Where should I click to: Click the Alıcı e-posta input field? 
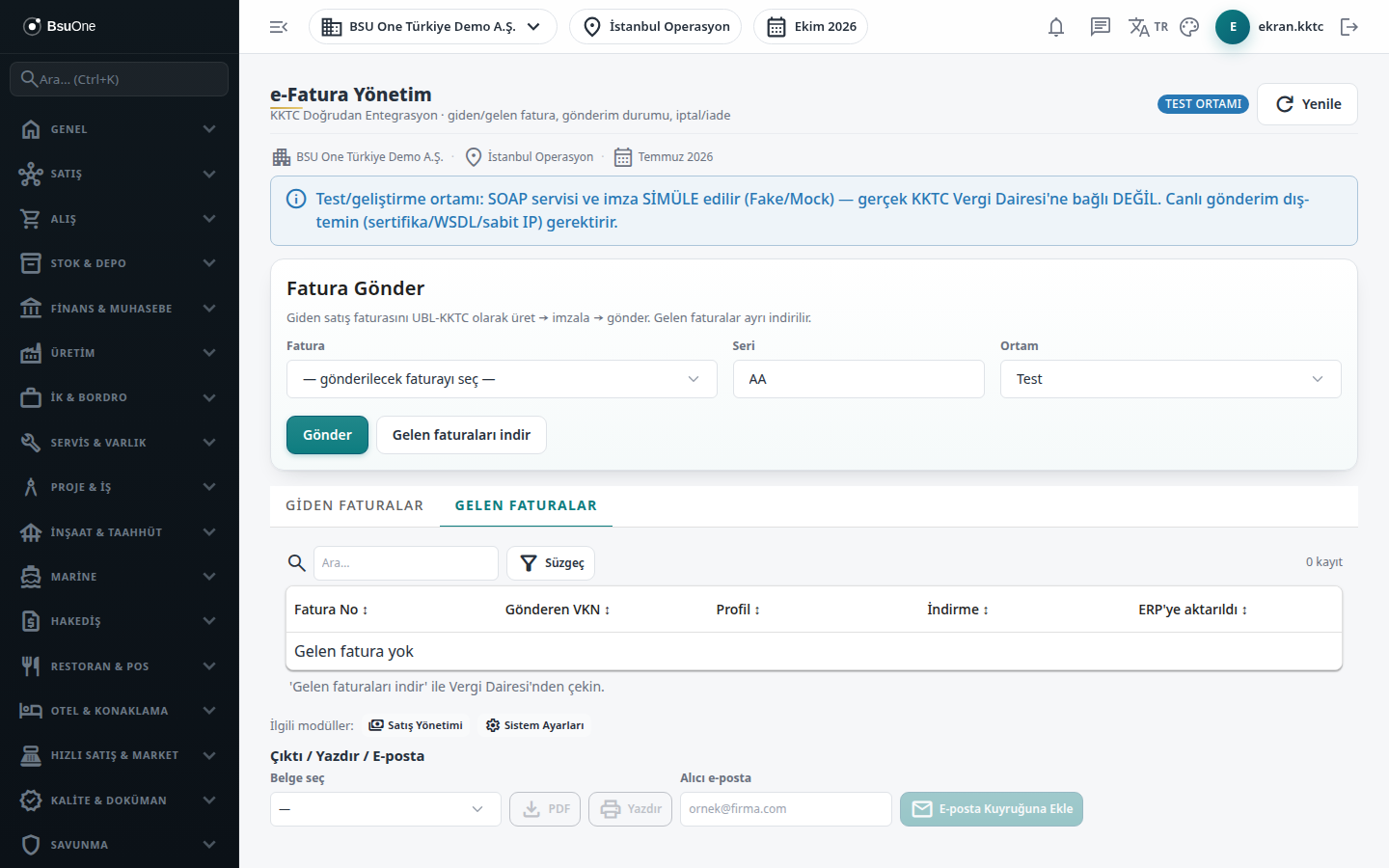786,809
